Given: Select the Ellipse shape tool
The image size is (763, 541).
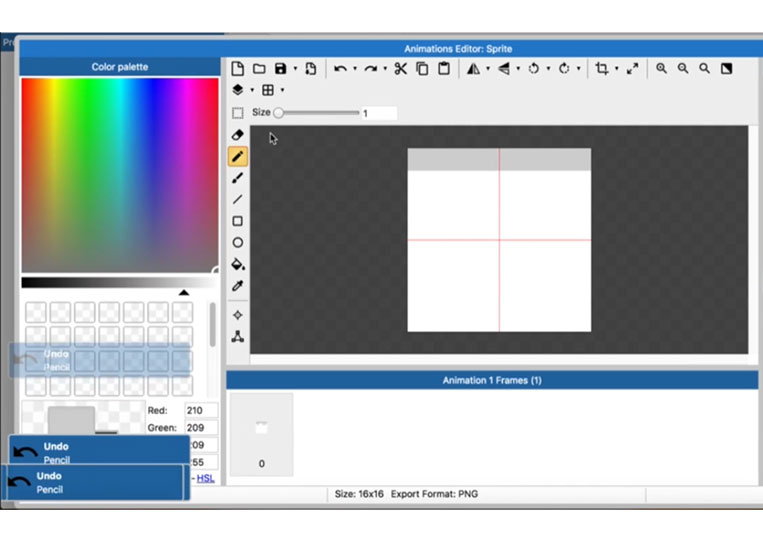Looking at the screenshot, I should (x=237, y=242).
